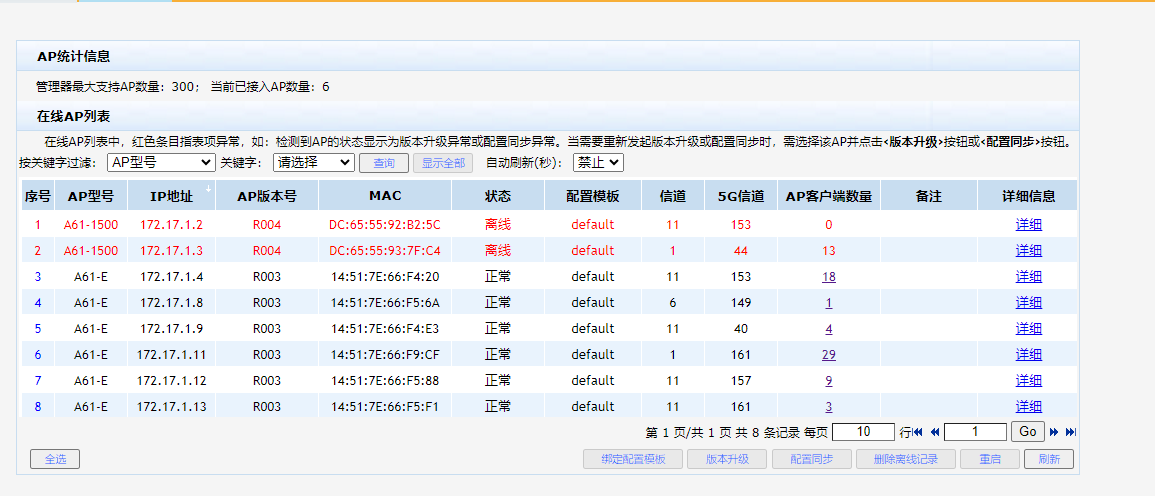Click previous page arrow icon
1155x496 pixels.
(935, 432)
